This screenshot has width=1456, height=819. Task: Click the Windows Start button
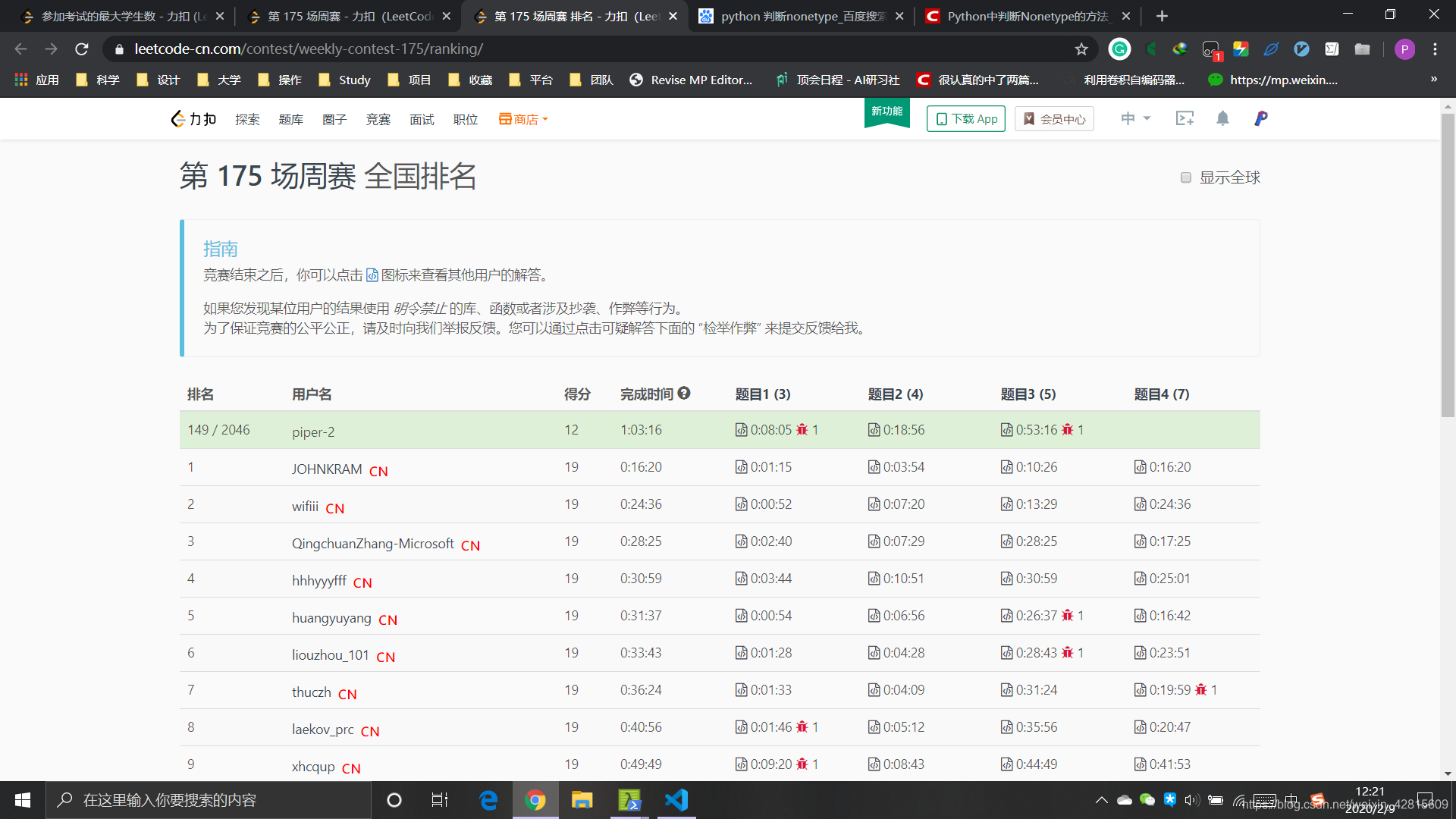point(23,800)
